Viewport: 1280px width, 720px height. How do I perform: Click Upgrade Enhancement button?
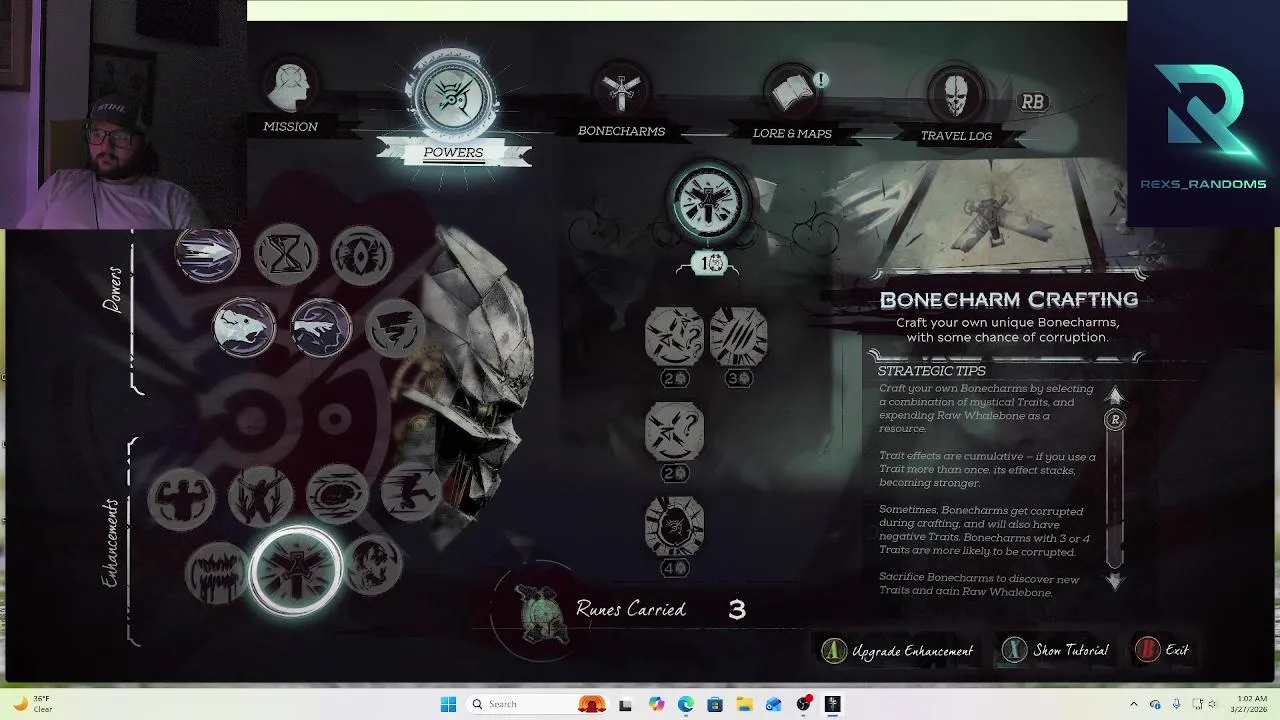898,651
